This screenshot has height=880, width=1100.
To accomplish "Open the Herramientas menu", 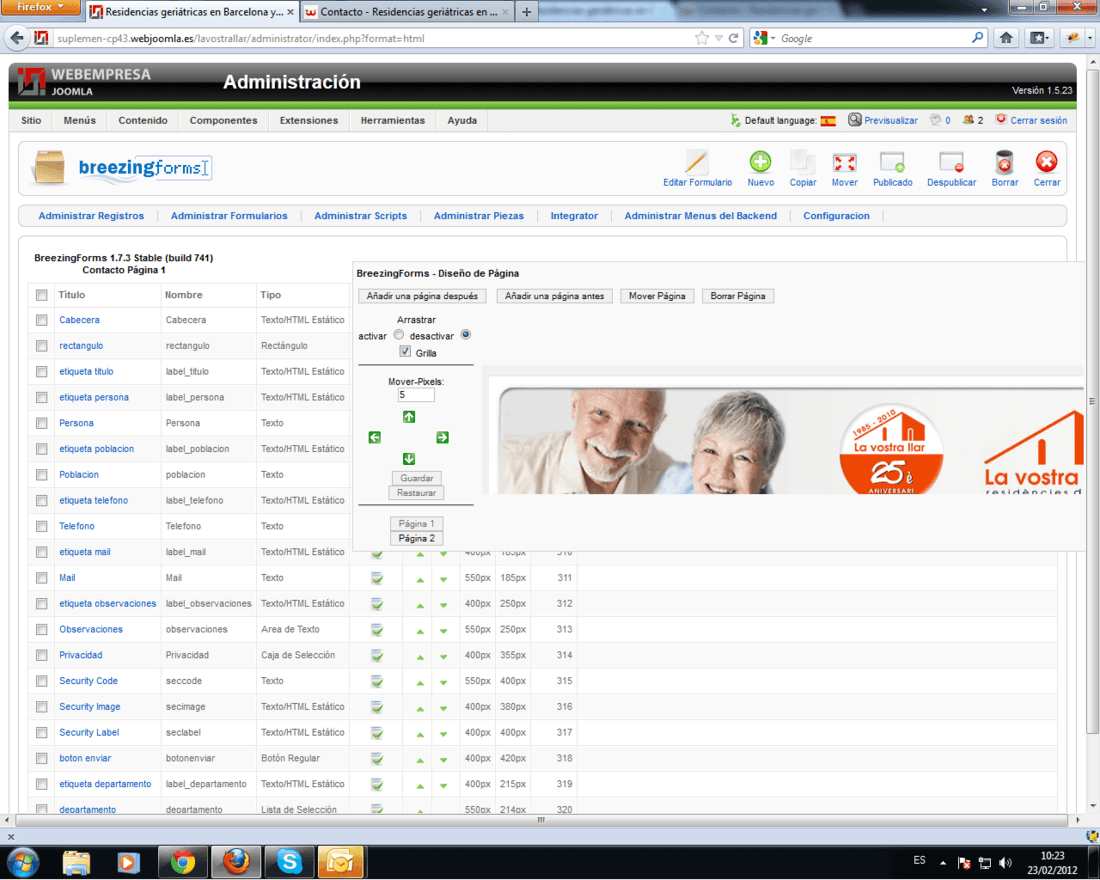I will [x=392, y=121].
